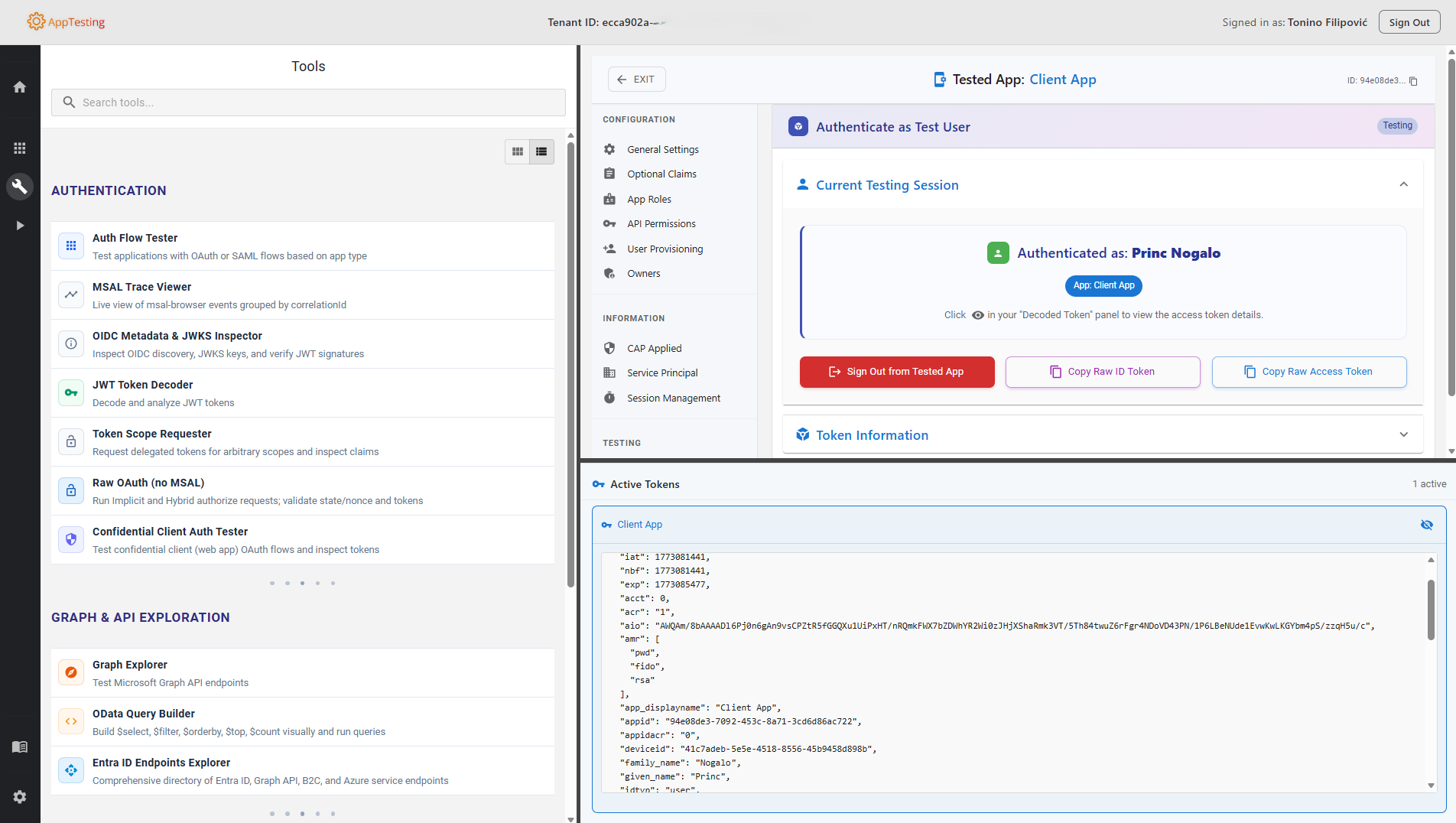Copy the tested app ID
Viewport: 1456px width, 823px height.
coord(1413,80)
